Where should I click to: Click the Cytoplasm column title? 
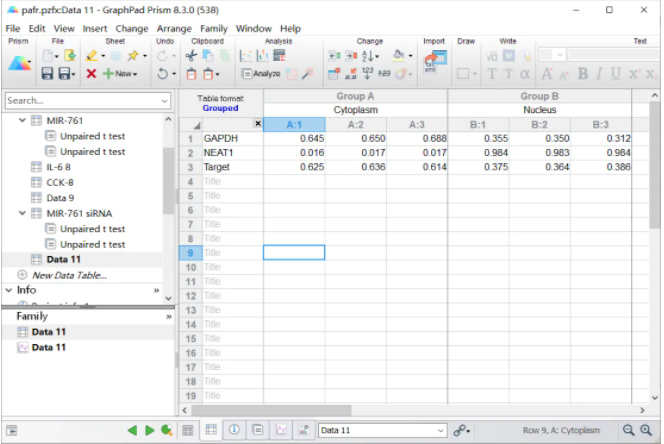click(x=355, y=110)
